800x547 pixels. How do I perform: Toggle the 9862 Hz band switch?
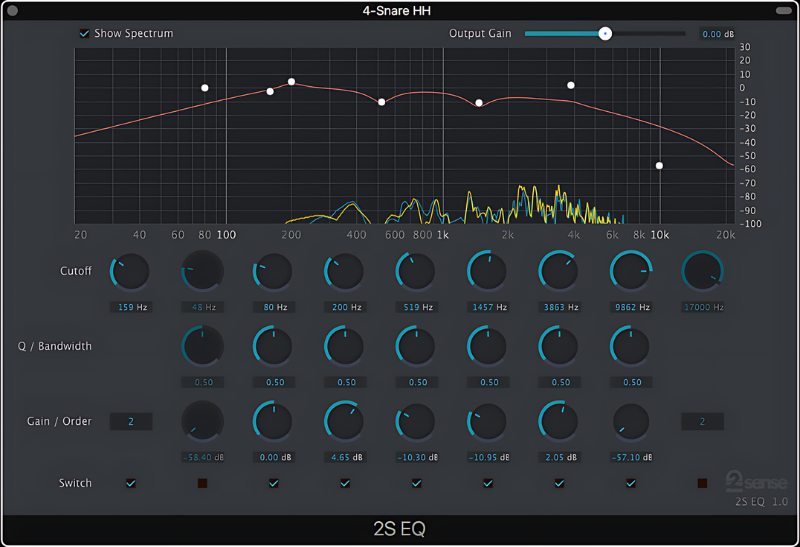(631, 483)
